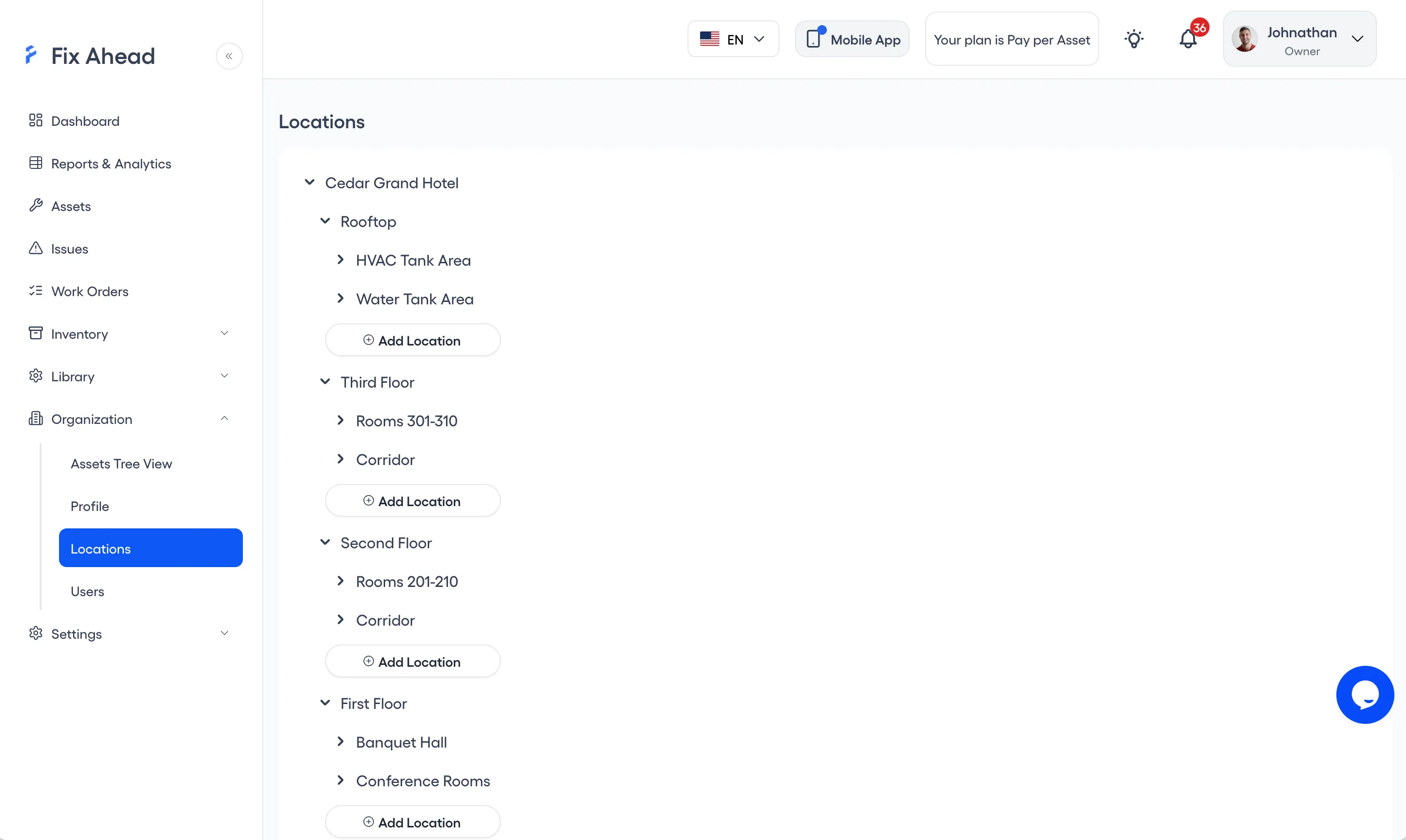1406x840 pixels.
Task: Expand the Settings menu chevron
Action: pos(224,633)
